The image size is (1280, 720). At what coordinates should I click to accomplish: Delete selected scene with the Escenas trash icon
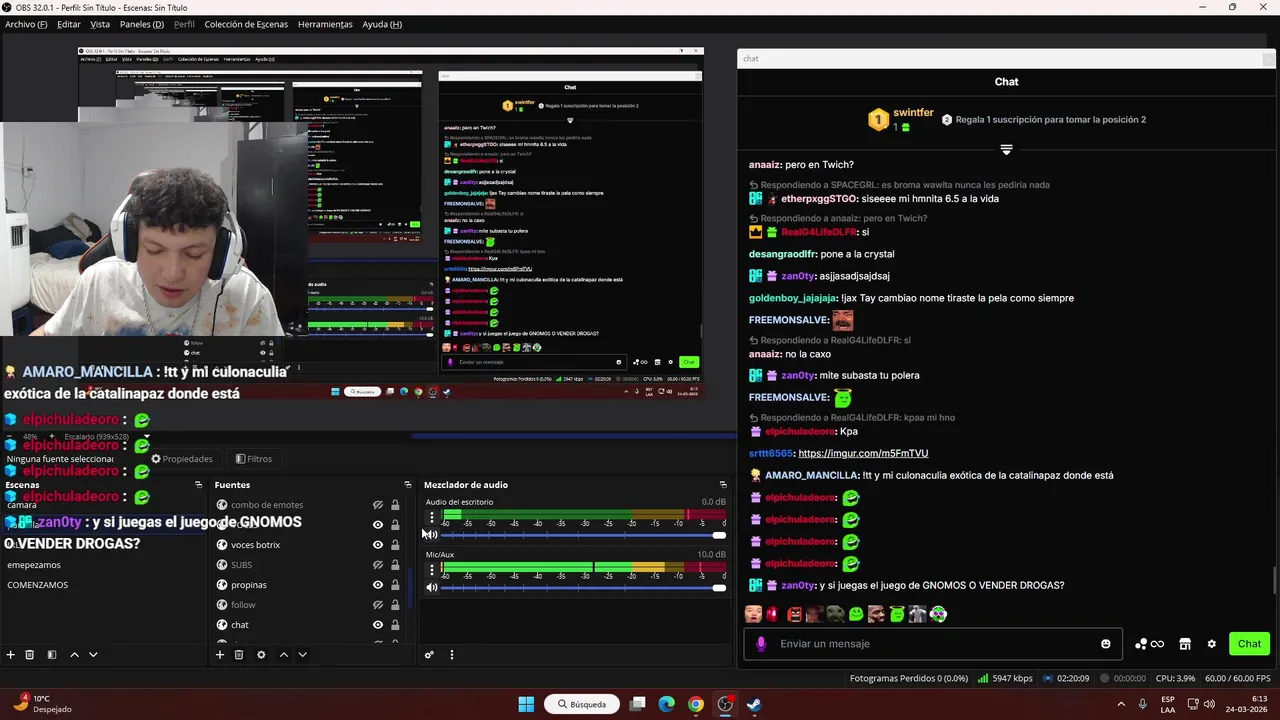pyautogui.click(x=30, y=655)
